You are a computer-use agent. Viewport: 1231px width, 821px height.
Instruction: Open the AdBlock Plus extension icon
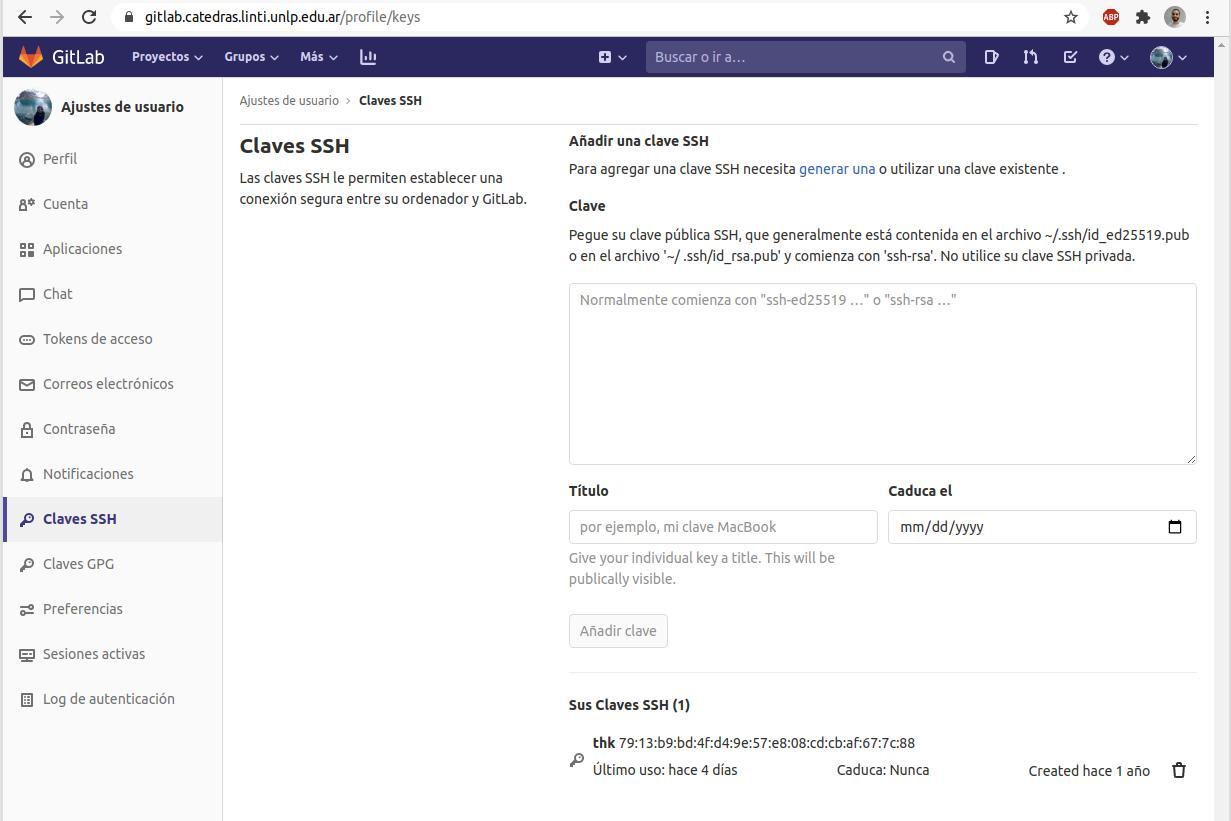coord(1110,17)
